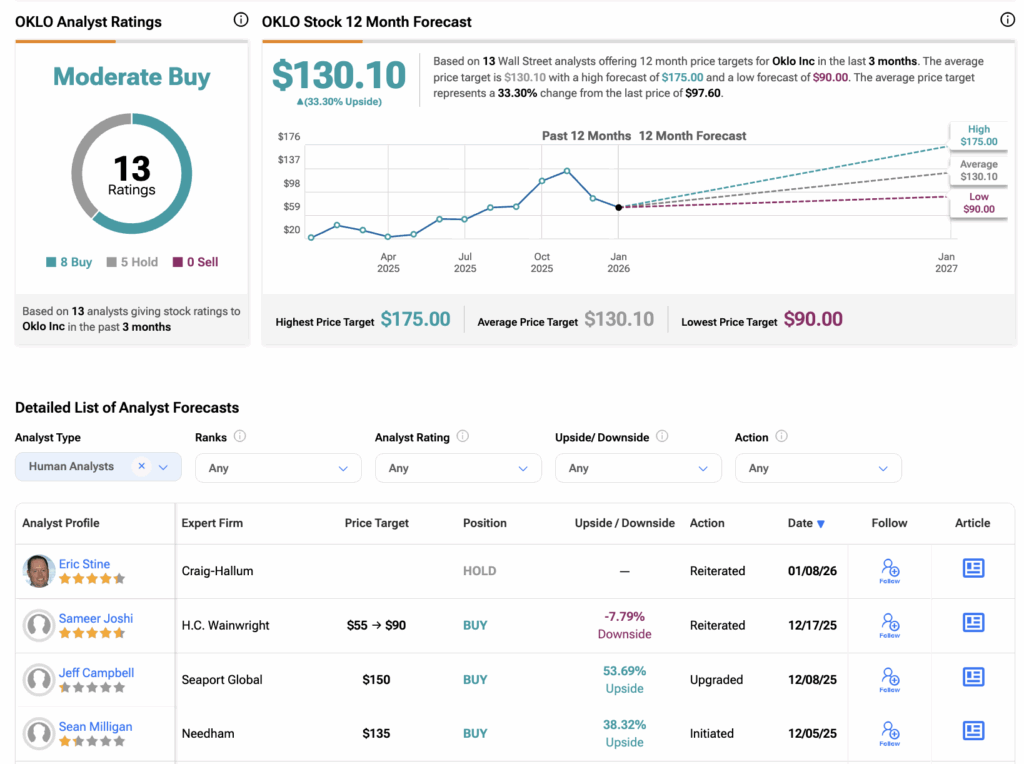Click info icon next to Ranks filter

pos(240,437)
